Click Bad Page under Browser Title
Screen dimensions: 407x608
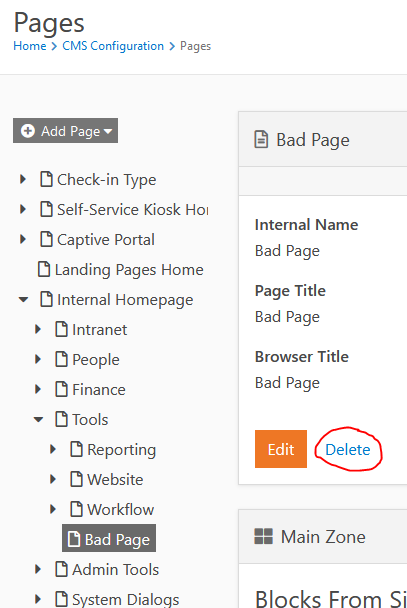tap(287, 383)
